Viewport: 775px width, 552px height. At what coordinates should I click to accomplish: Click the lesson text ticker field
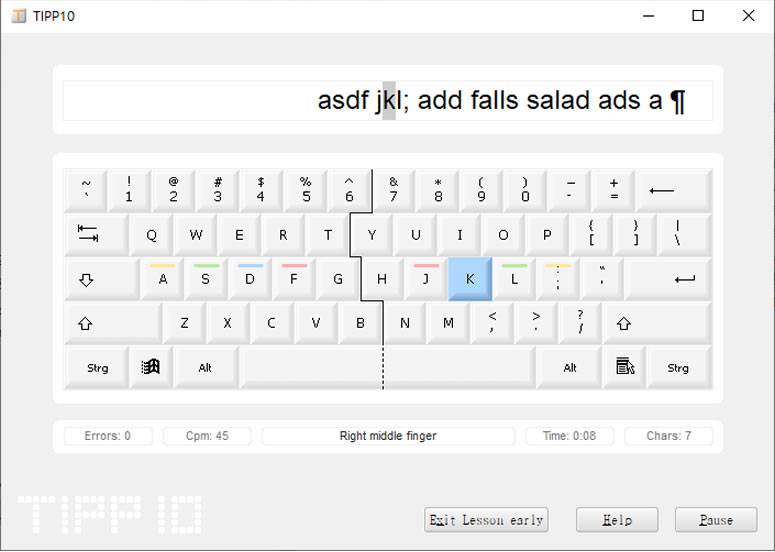click(x=387, y=101)
